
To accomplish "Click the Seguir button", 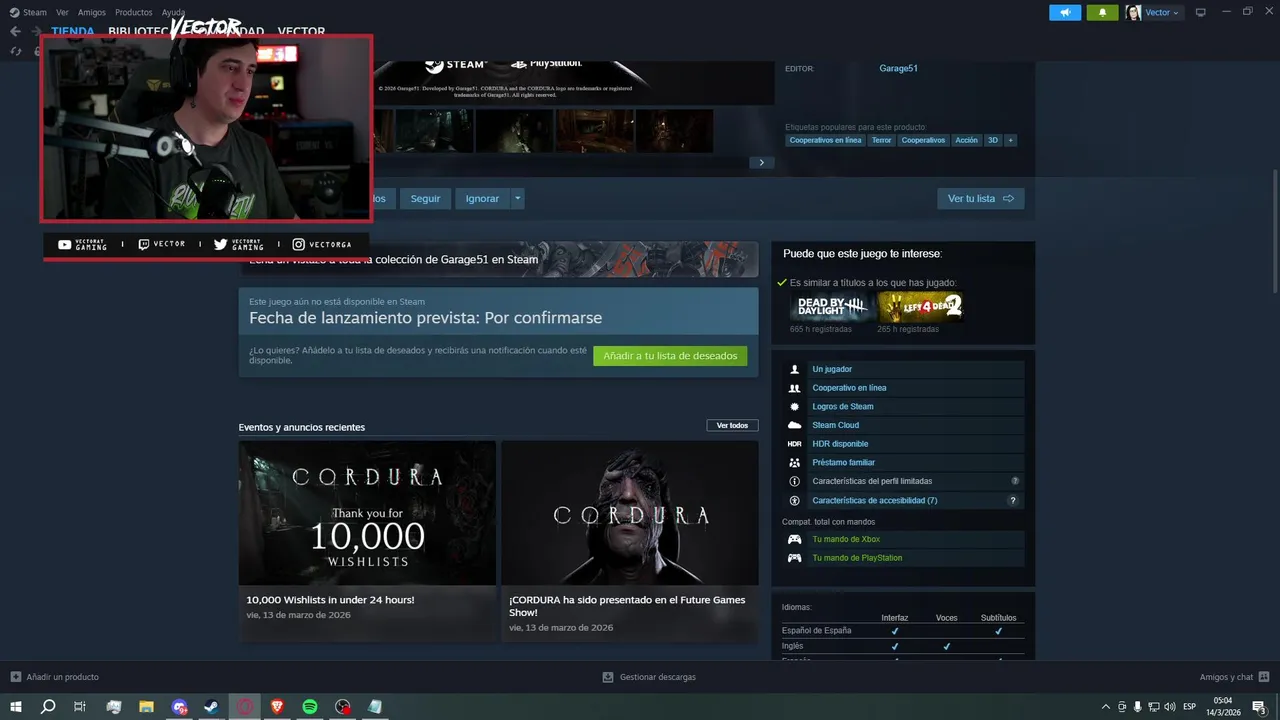I will (425, 198).
